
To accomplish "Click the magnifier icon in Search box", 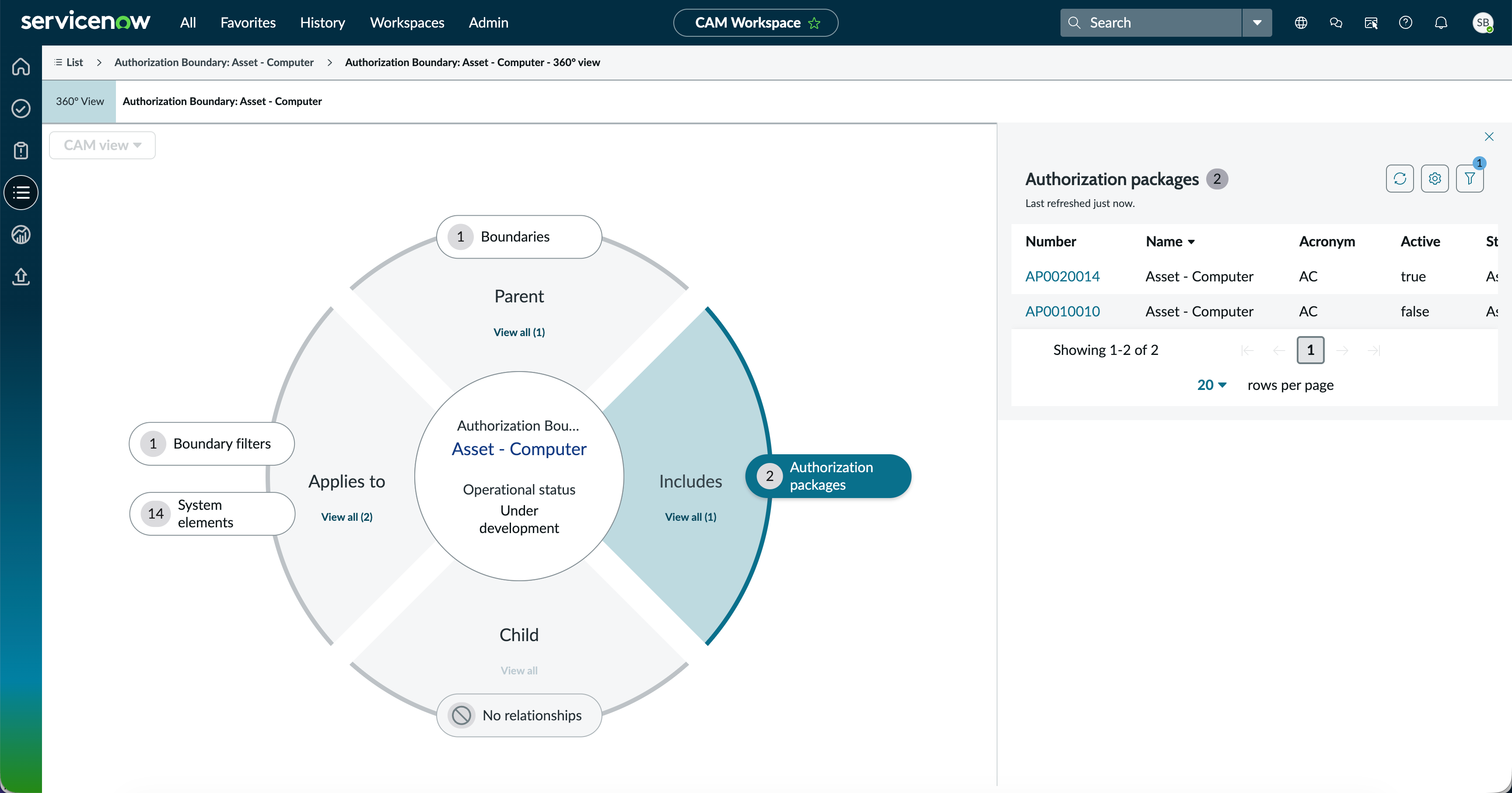I will (x=1074, y=23).
